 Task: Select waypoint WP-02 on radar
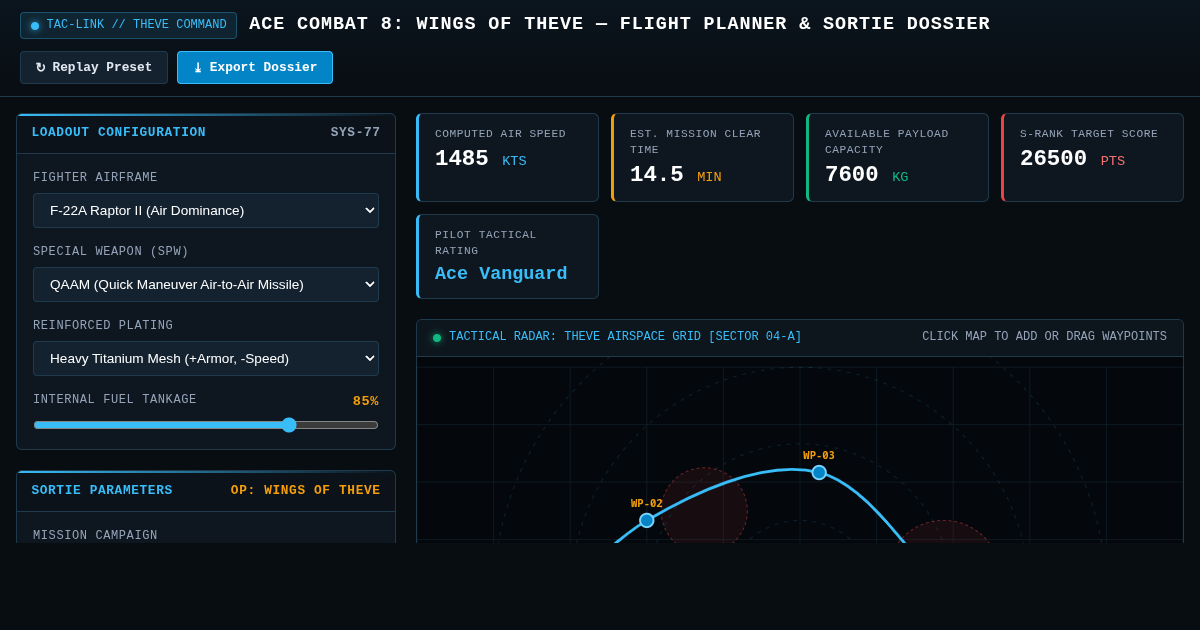647,520
